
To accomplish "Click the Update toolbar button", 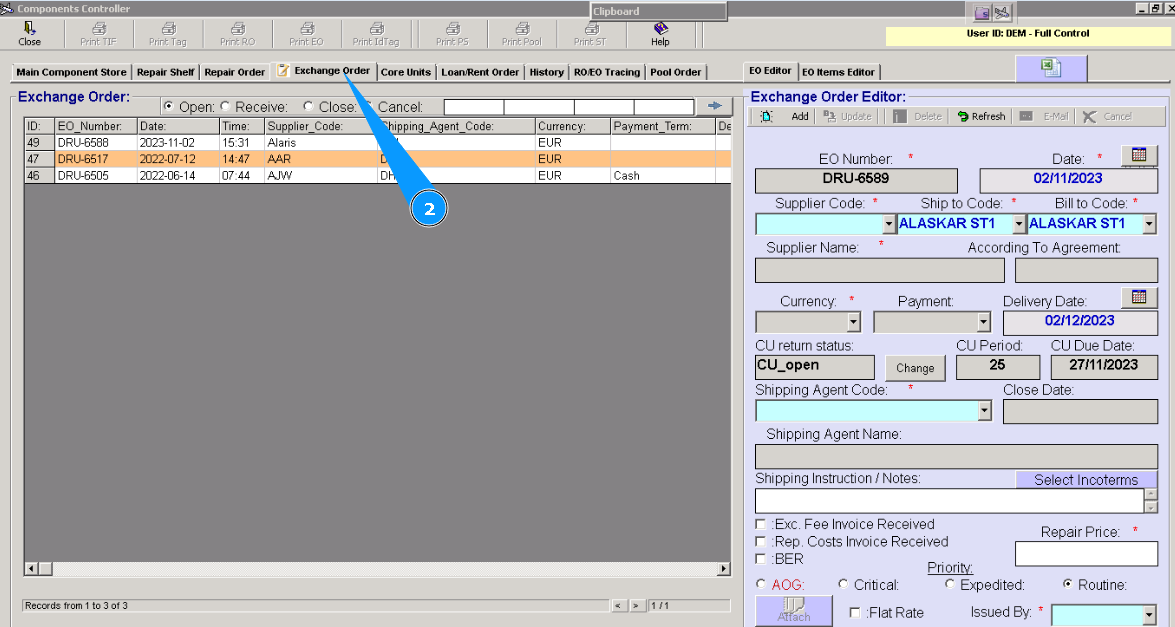I will (848, 116).
